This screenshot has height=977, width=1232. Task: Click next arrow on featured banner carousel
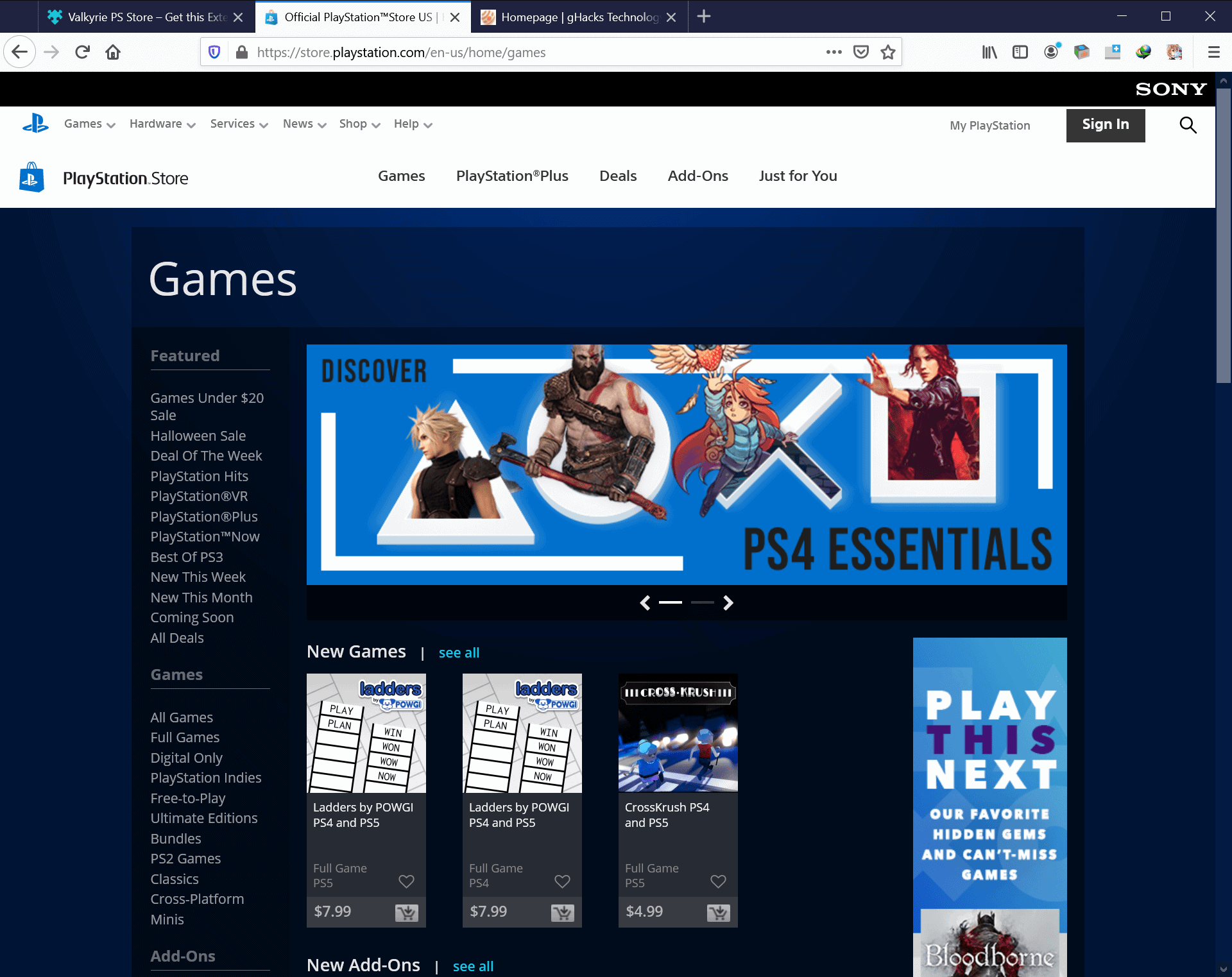coord(727,602)
